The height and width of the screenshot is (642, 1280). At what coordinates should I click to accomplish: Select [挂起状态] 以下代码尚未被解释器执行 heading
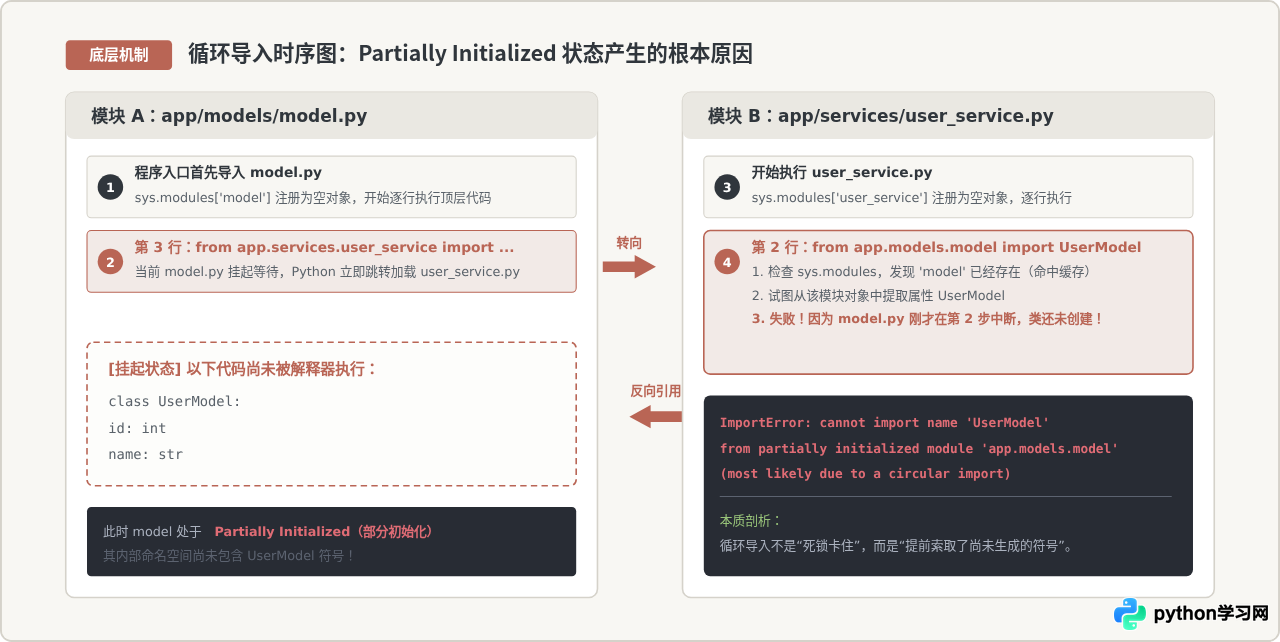click(x=243, y=369)
